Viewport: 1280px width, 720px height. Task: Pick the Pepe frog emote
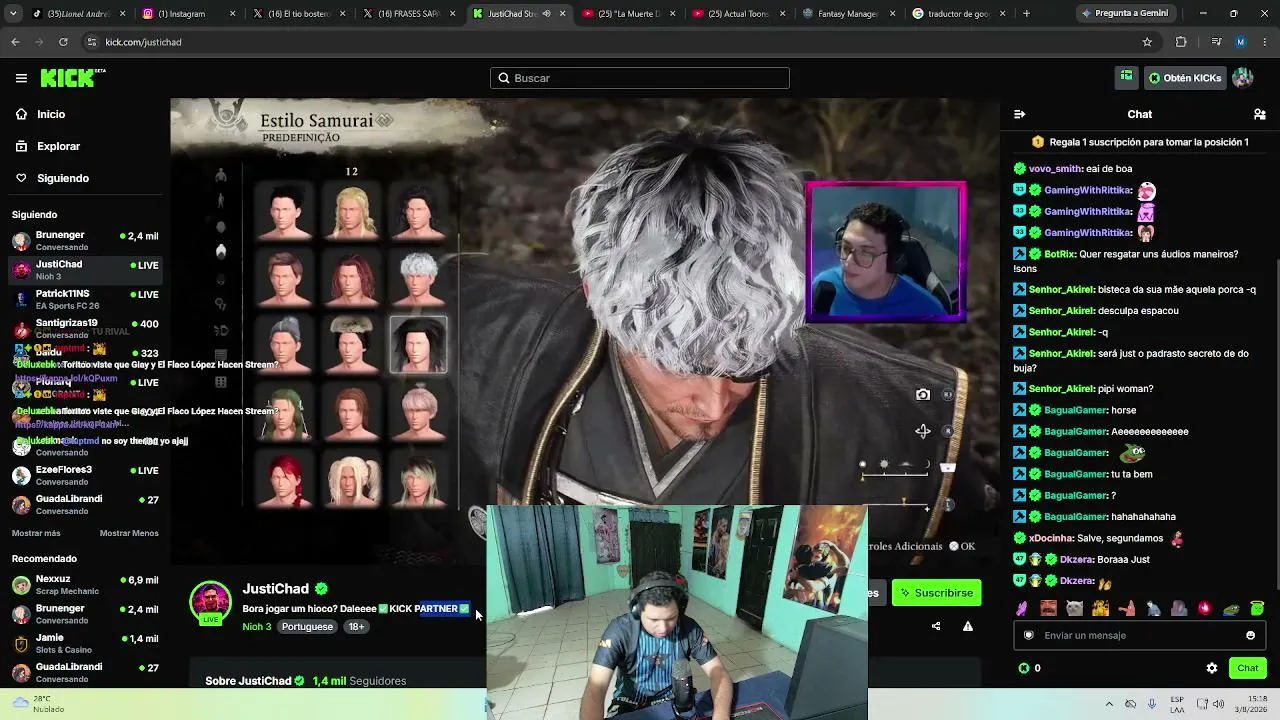1231,608
